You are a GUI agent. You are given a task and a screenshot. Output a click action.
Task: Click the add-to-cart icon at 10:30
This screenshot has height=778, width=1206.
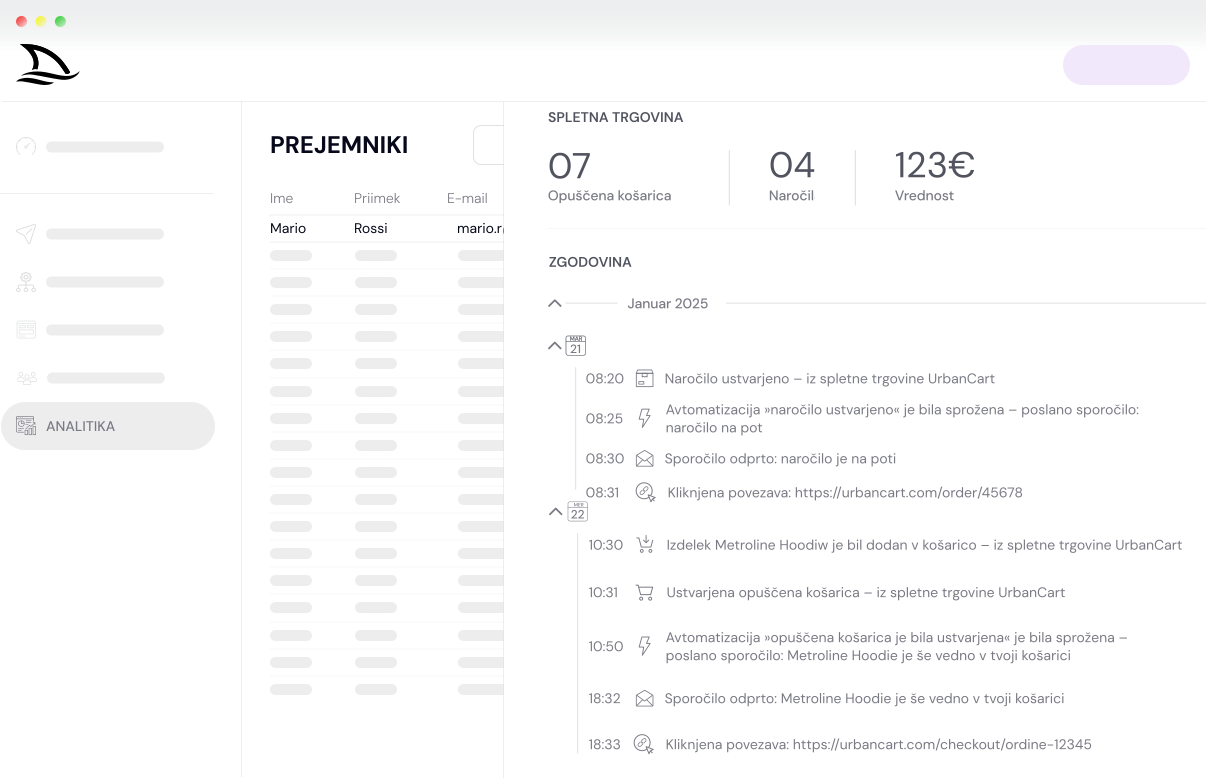(645, 545)
